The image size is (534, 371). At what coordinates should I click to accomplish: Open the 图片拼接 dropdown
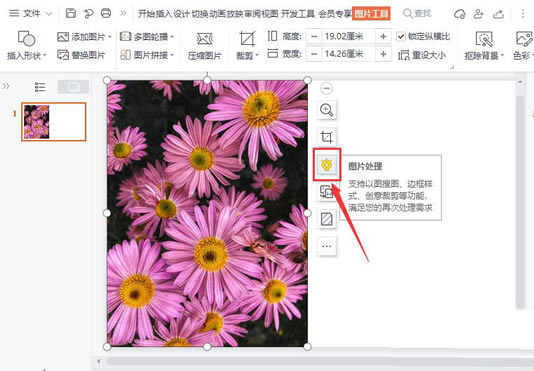tap(147, 55)
